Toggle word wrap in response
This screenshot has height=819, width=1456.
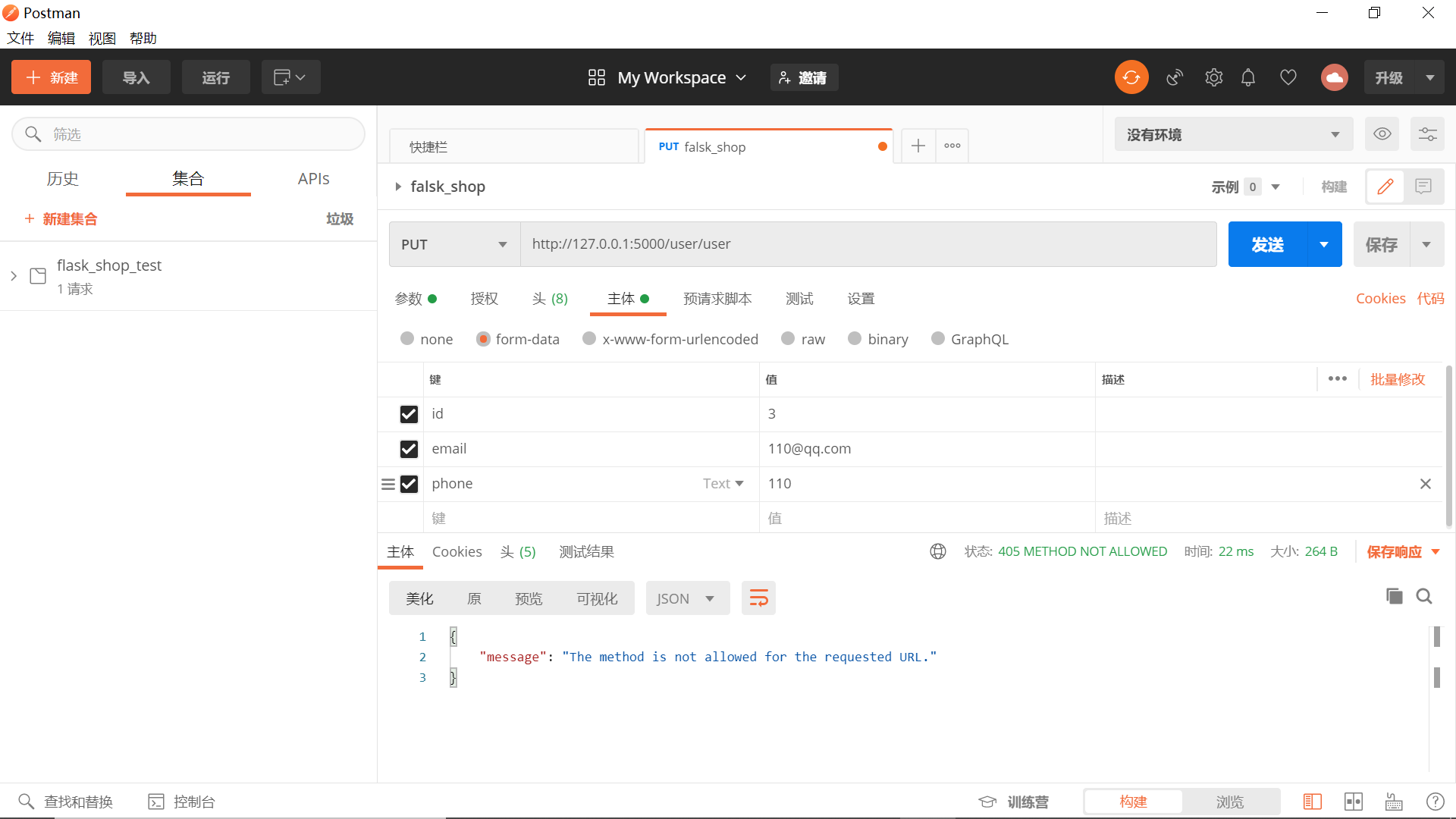758,598
